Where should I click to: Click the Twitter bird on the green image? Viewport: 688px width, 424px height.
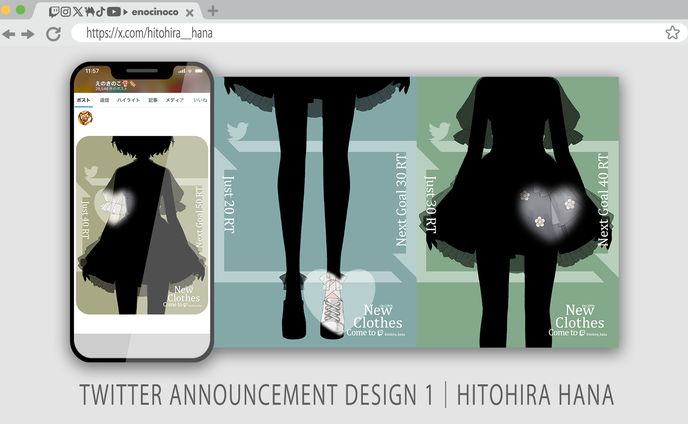pyautogui.click(x=439, y=131)
